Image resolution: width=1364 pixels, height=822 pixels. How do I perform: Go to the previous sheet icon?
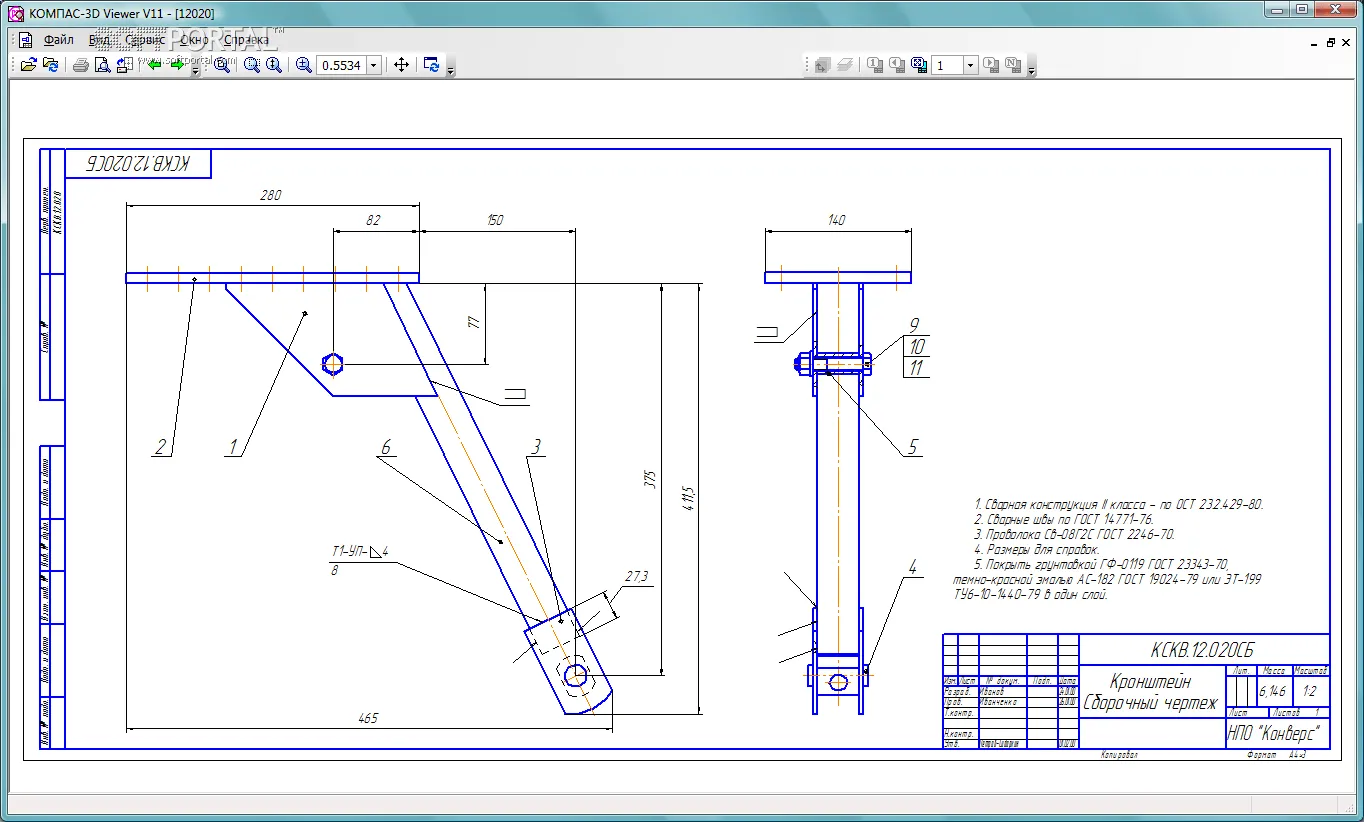coord(898,65)
